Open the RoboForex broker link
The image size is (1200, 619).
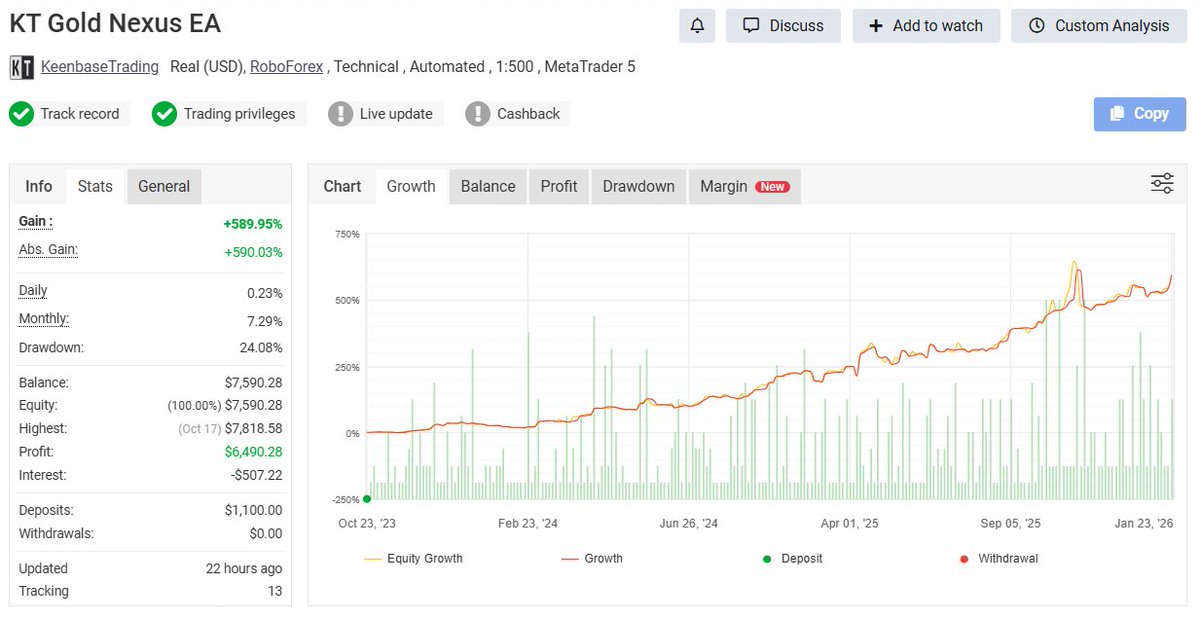[287, 67]
